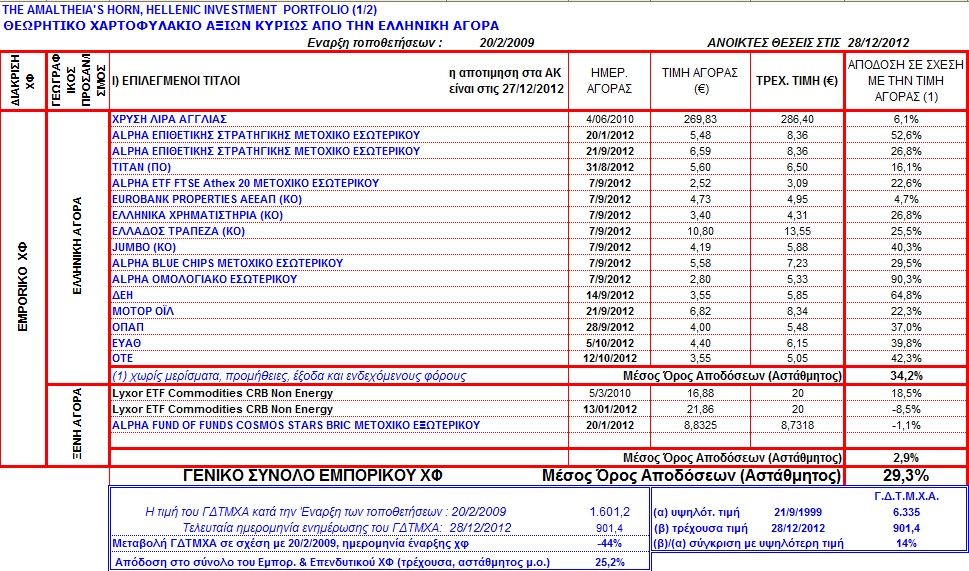
Task: Click ALPHA ΟΜΟΛΟΓΙΑΚΟ ΕΣΩΤΕΡΙΚΟΥ fund name
Action: pyautogui.click(x=205, y=279)
